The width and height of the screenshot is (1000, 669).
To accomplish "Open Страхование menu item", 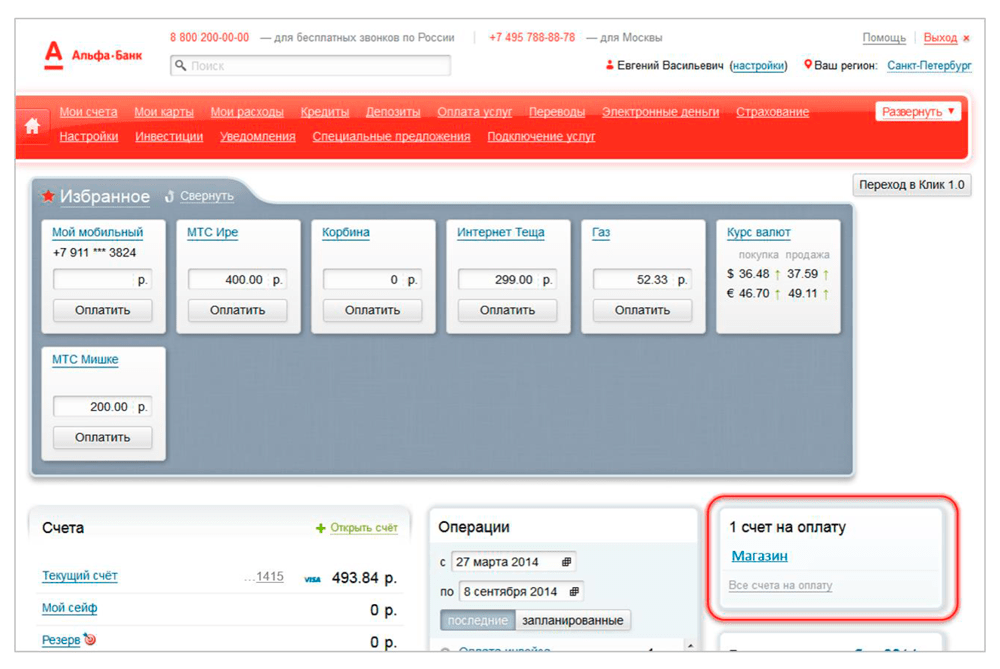I will pos(772,112).
